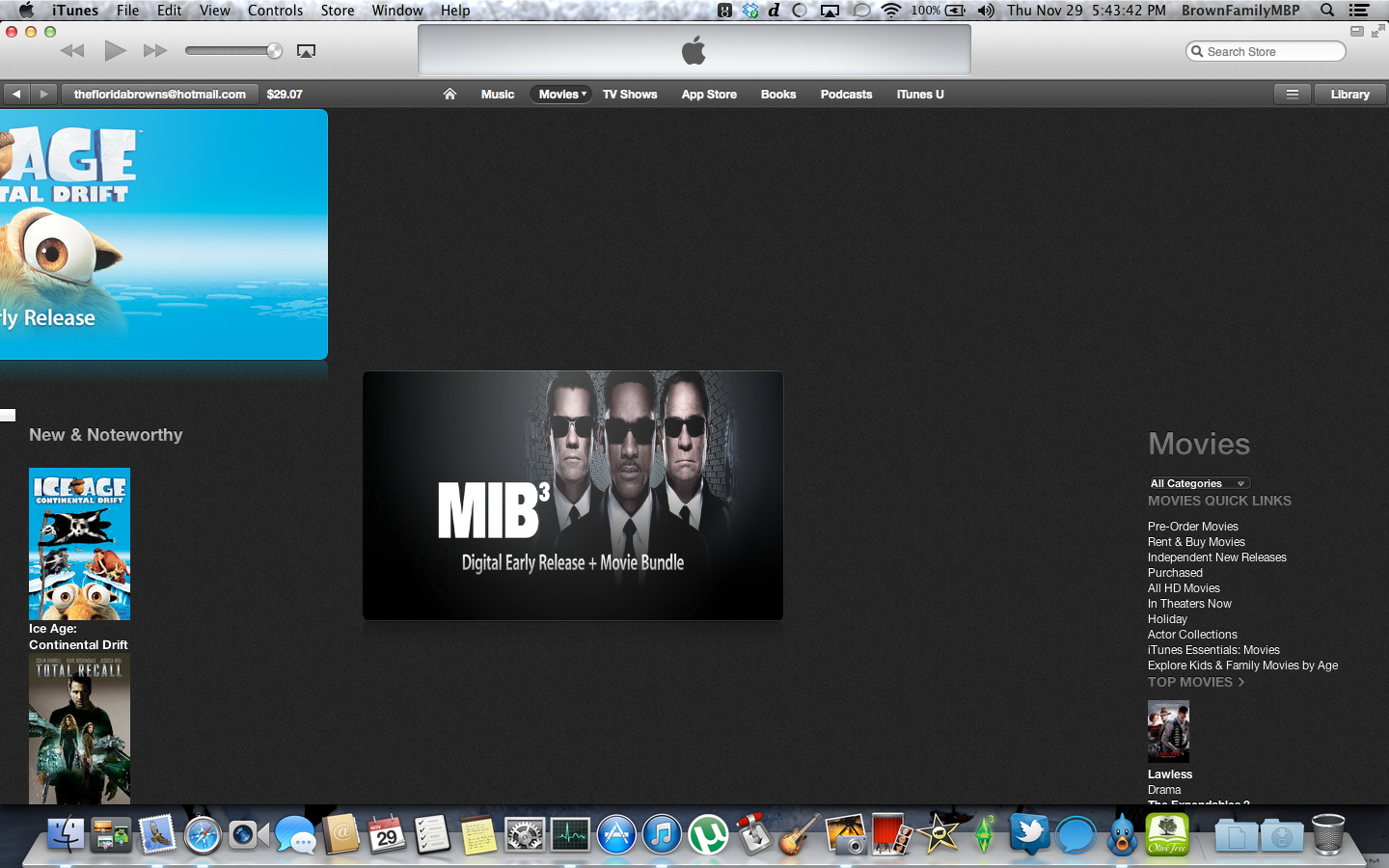Open the Holiday quick link

1167,619
